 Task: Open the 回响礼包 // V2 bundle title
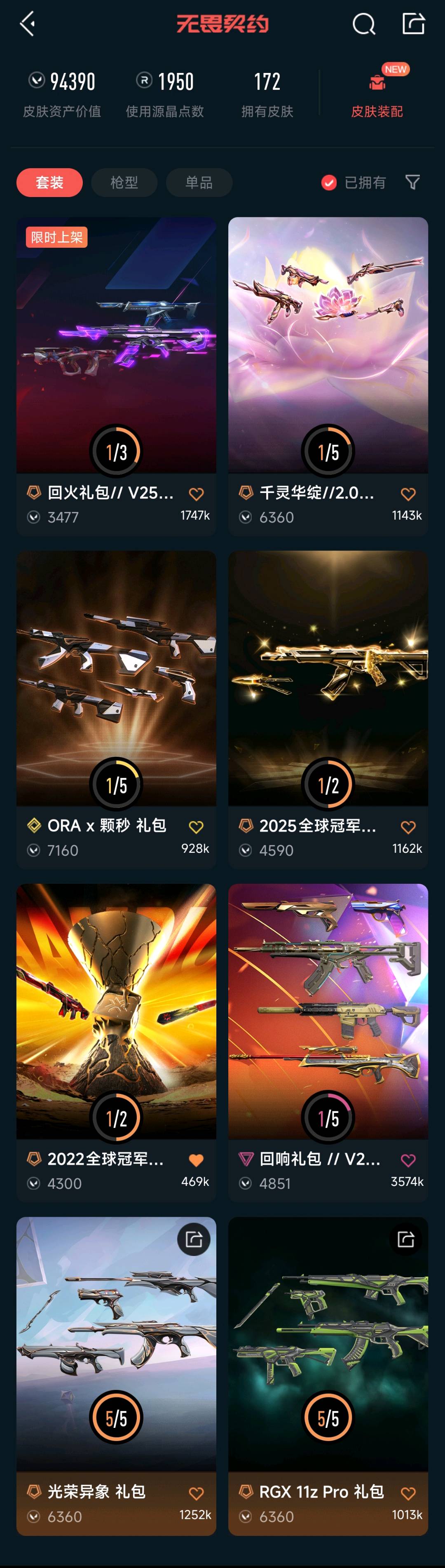(320, 1158)
